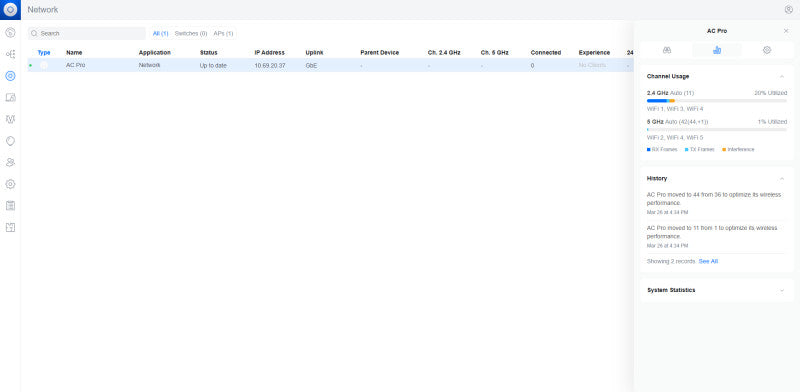Sort by the Experience column header
Viewport: 800px width, 392px height.
pyautogui.click(x=594, y=53)
